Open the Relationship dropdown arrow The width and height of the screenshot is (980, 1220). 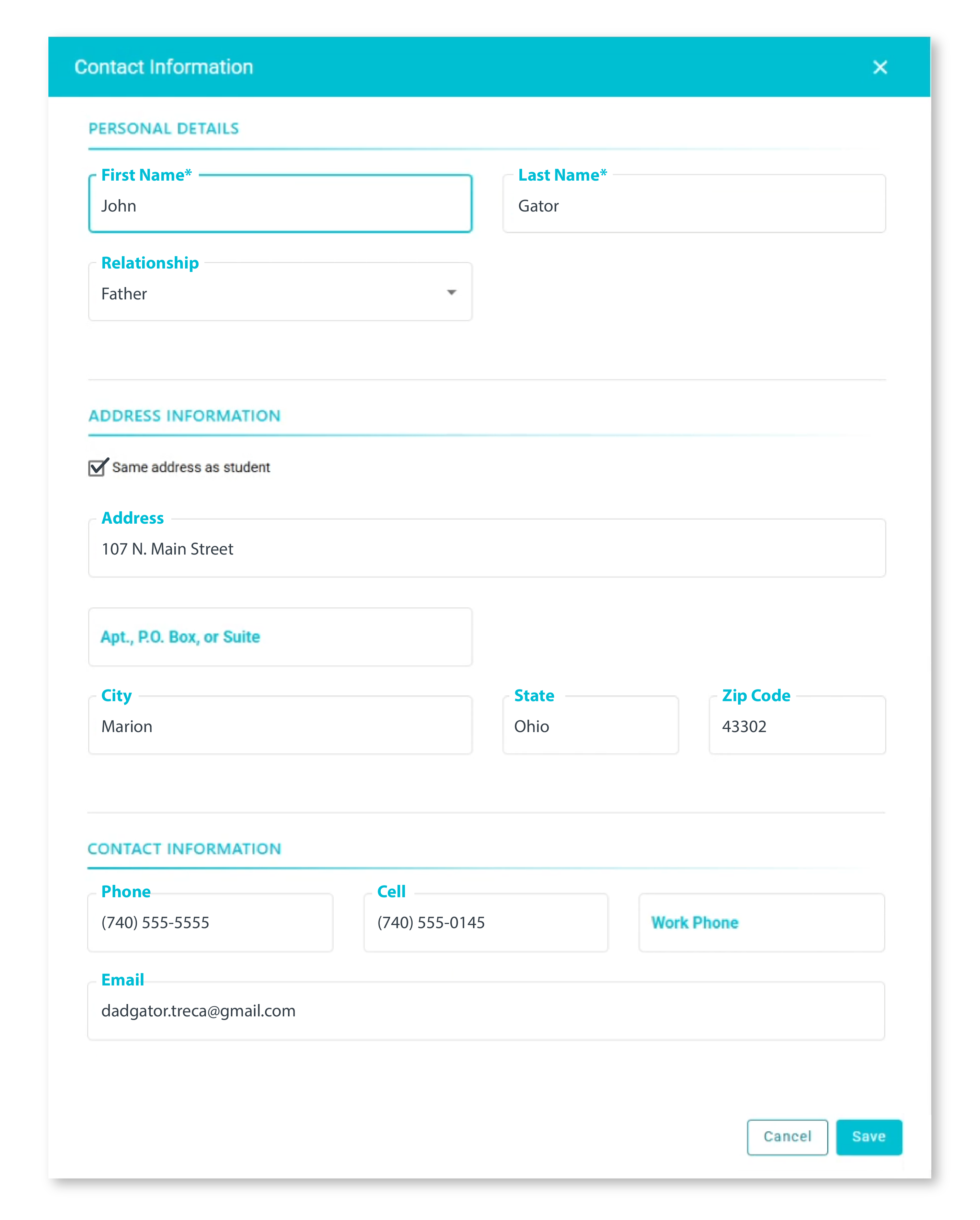451,293
